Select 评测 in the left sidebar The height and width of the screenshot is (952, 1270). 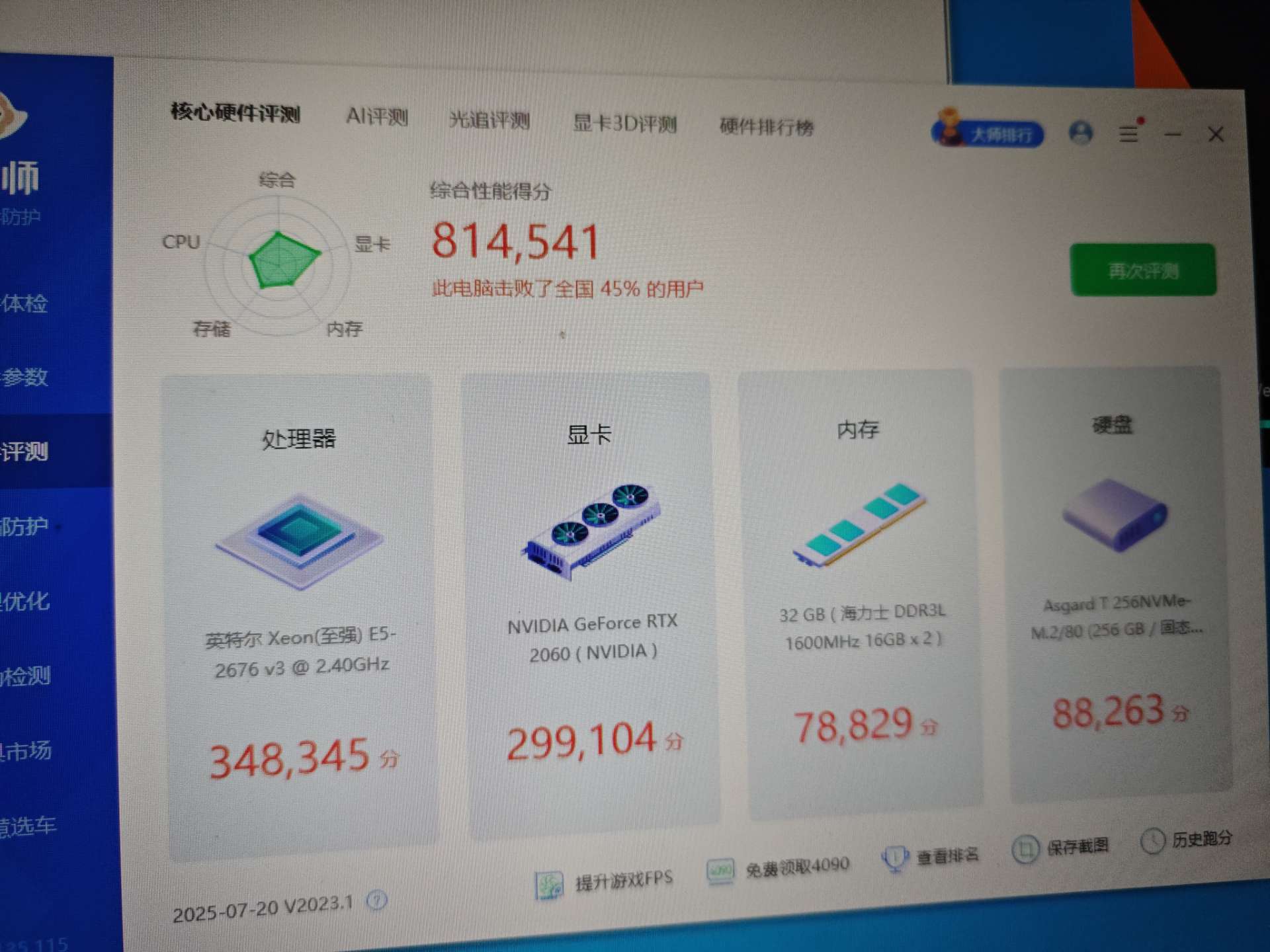click(x=24, y=452)
